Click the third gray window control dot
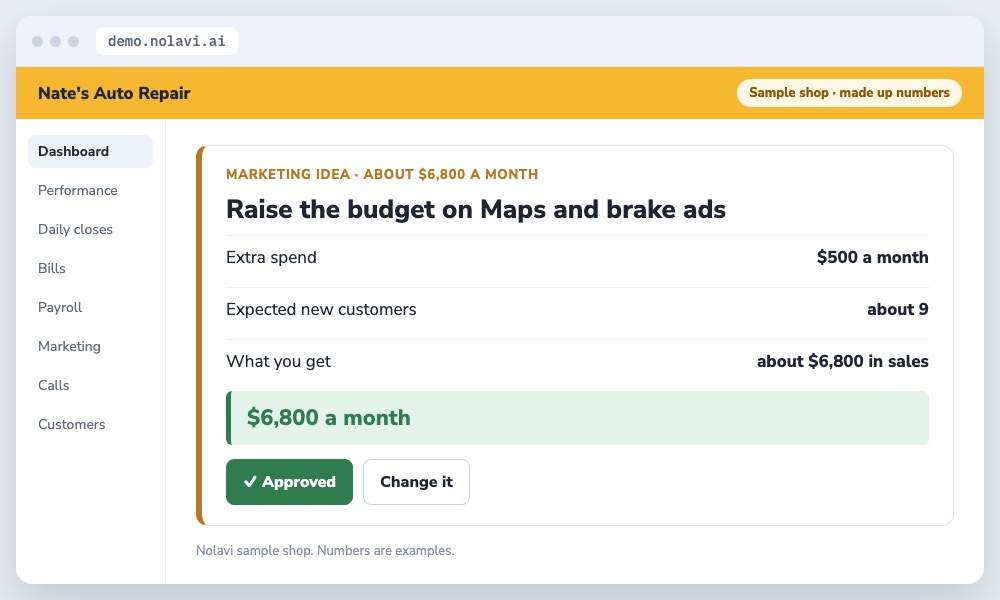1000x600 pixels. (73, 41)
